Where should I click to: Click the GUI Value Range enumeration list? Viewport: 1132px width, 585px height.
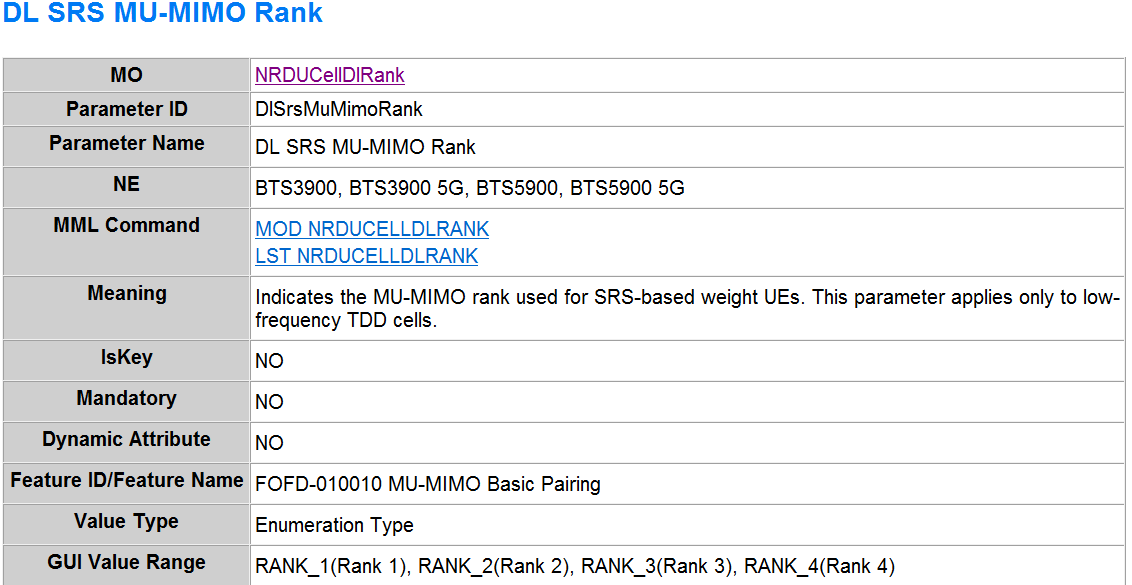coord(575,566)
